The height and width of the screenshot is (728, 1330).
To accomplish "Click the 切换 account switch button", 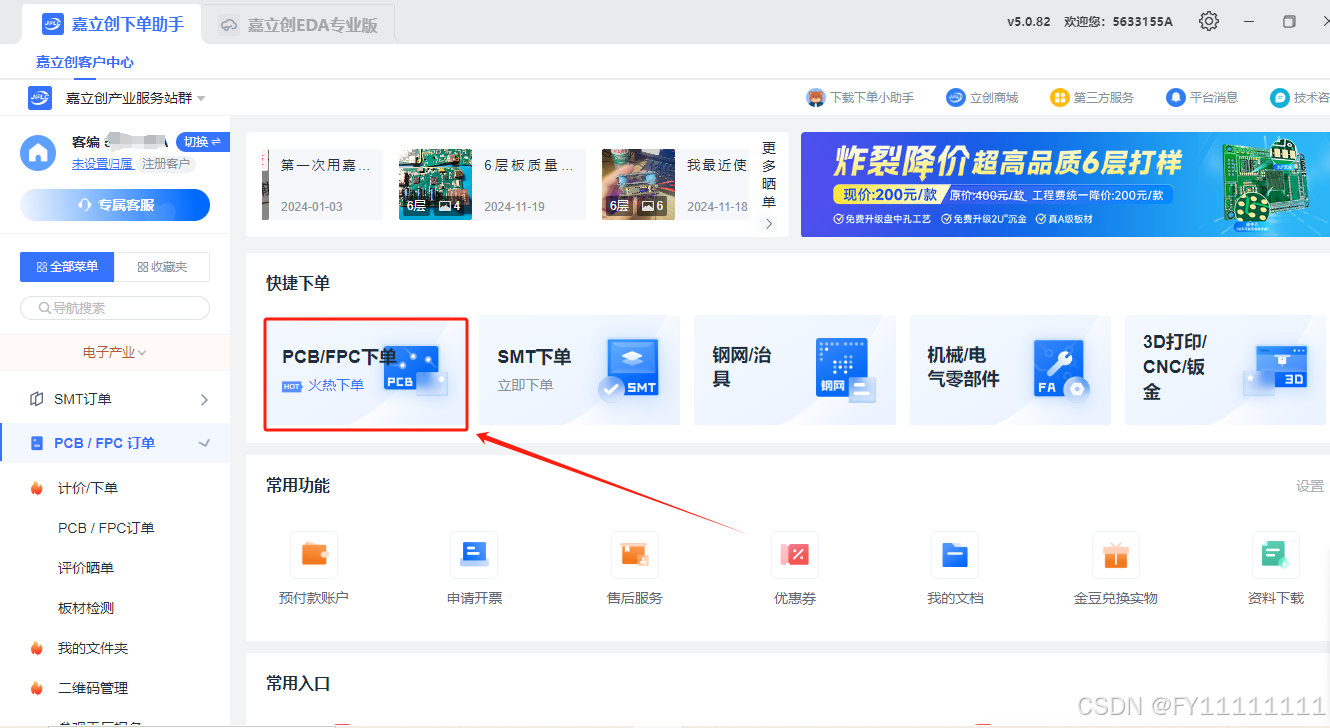I will point(202,142).
